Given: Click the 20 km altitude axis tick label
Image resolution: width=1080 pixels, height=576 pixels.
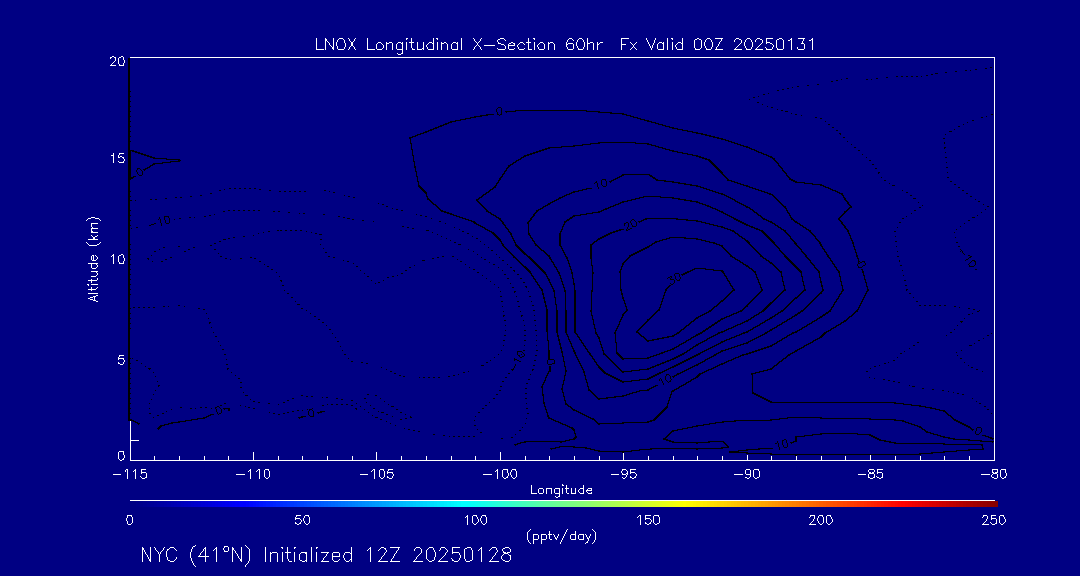Looking at the screenshot, I should [x=117, y=61].
